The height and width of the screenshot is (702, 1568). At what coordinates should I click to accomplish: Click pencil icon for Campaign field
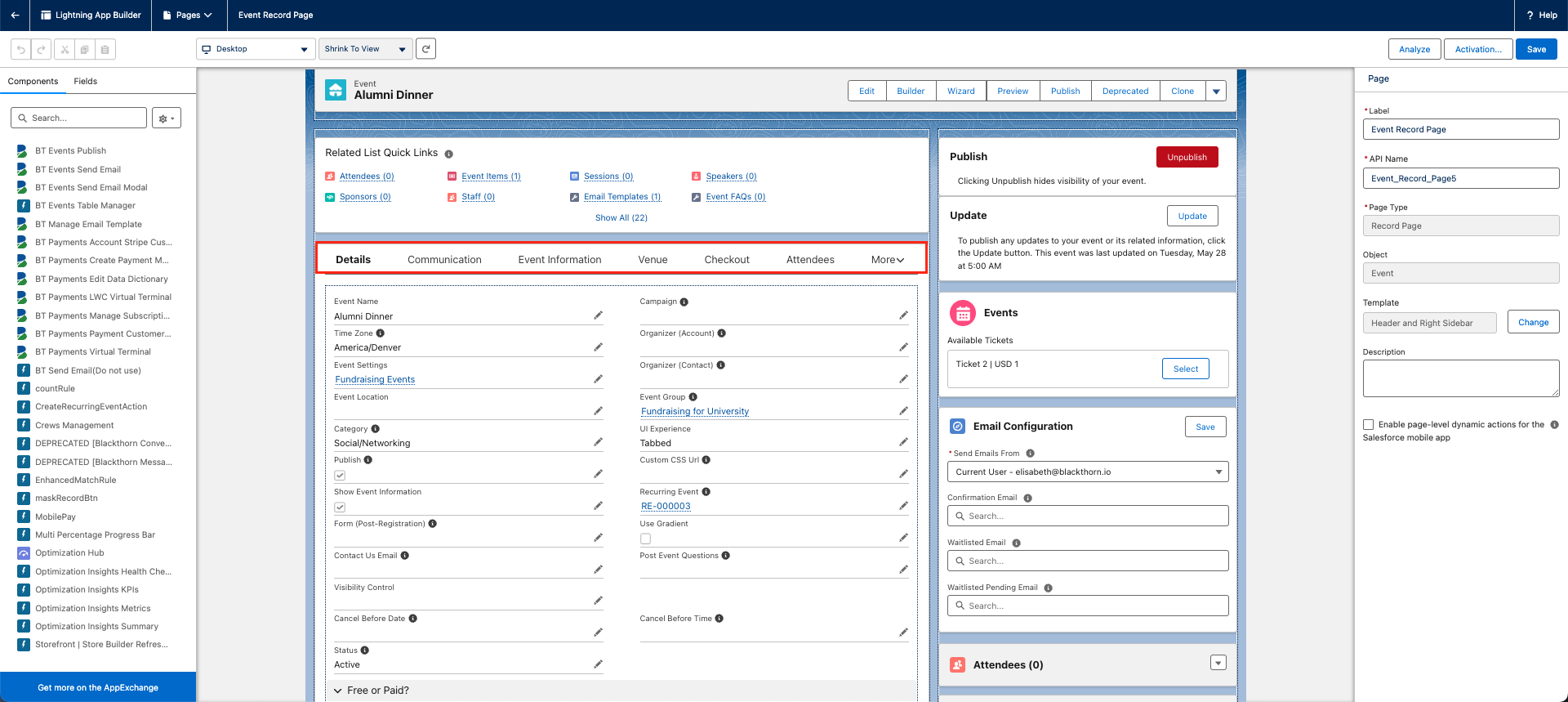pyautogui.click(x=903, y=315)
